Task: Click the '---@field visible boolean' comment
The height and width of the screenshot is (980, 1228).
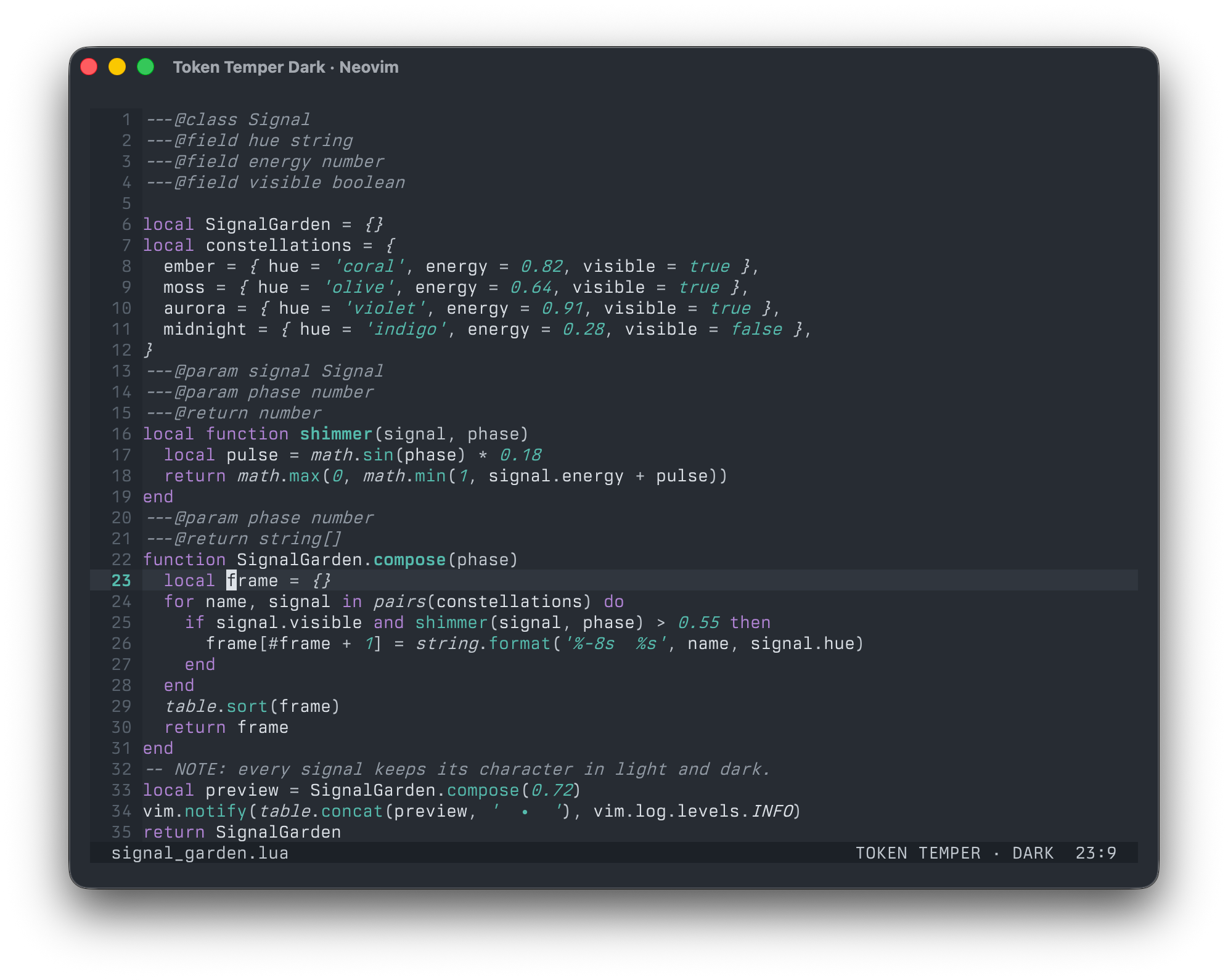Action: click(274, 182)
